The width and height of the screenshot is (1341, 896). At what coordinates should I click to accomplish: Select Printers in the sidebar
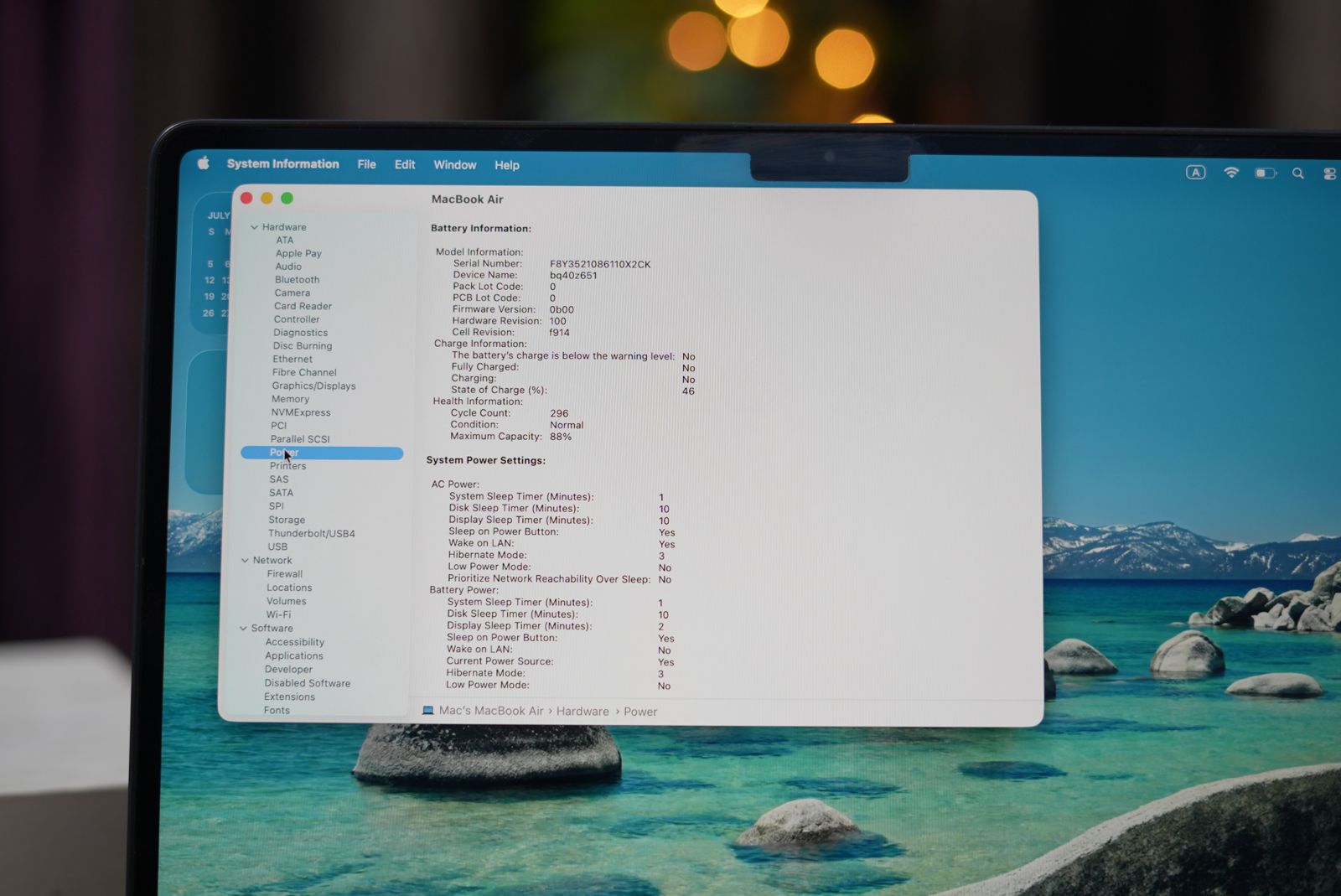point(287,466)
